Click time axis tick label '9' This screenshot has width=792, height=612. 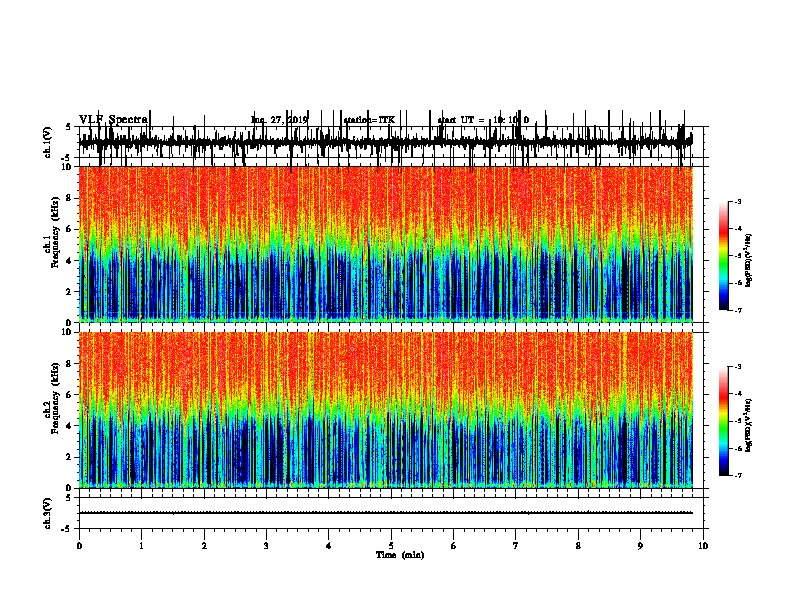(640, 546)
